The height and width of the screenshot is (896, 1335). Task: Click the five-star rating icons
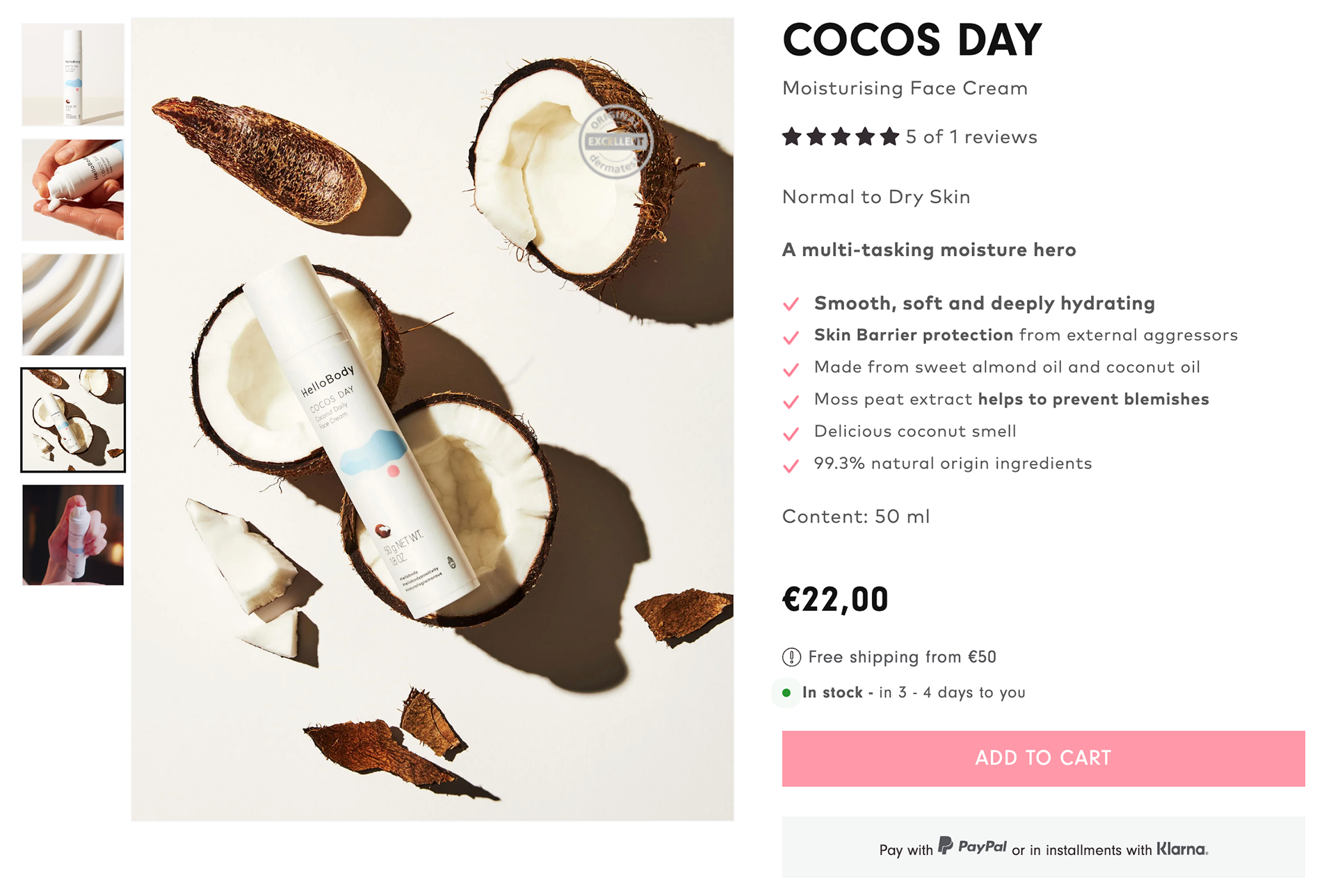tap(841, 136)
